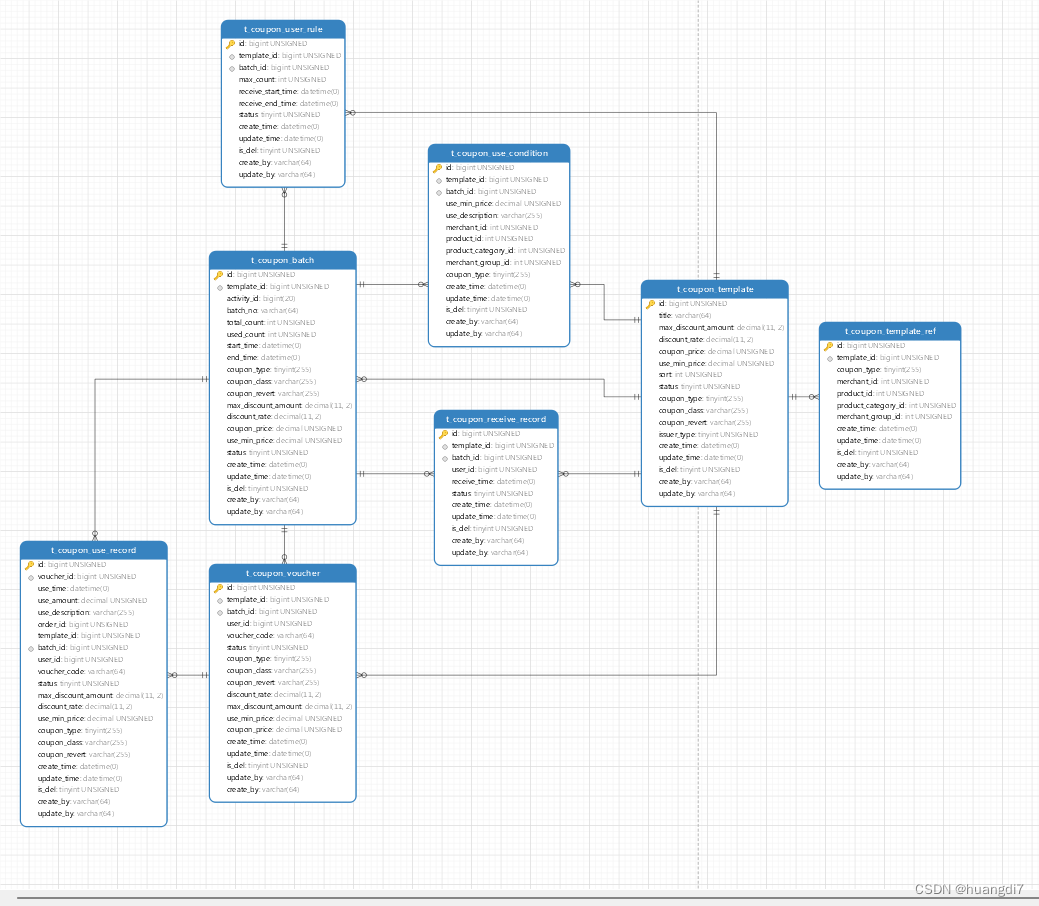Click use_amount column in t_coupon_use_record

(x=92, y=600)
